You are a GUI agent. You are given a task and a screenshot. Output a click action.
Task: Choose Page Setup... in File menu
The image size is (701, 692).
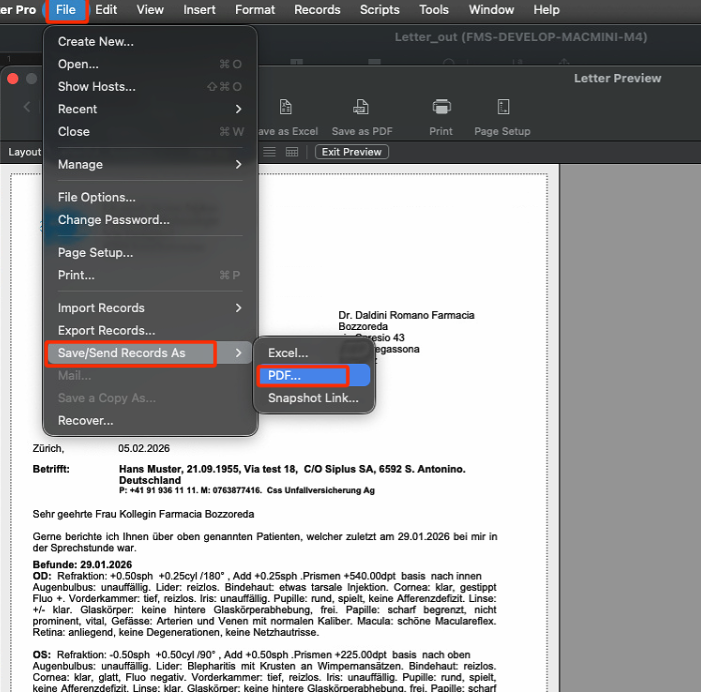point(150,253)
